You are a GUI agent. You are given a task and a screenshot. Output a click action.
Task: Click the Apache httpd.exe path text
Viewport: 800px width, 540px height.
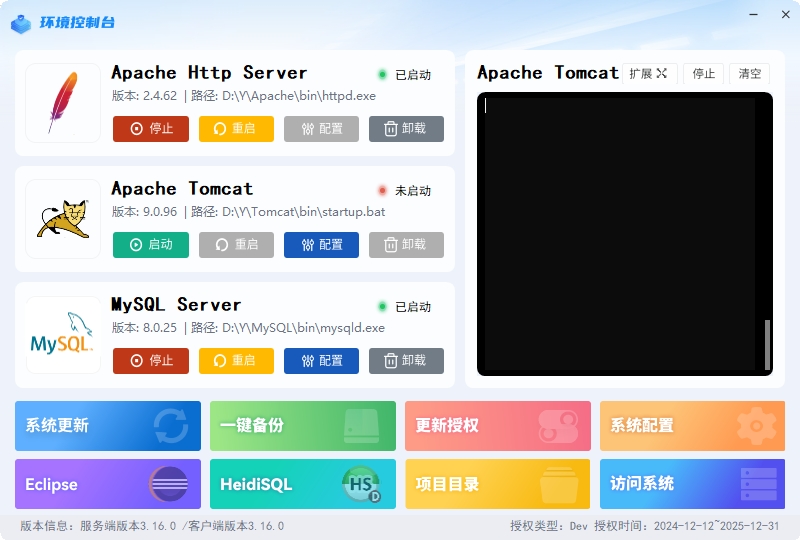point(283,96)
